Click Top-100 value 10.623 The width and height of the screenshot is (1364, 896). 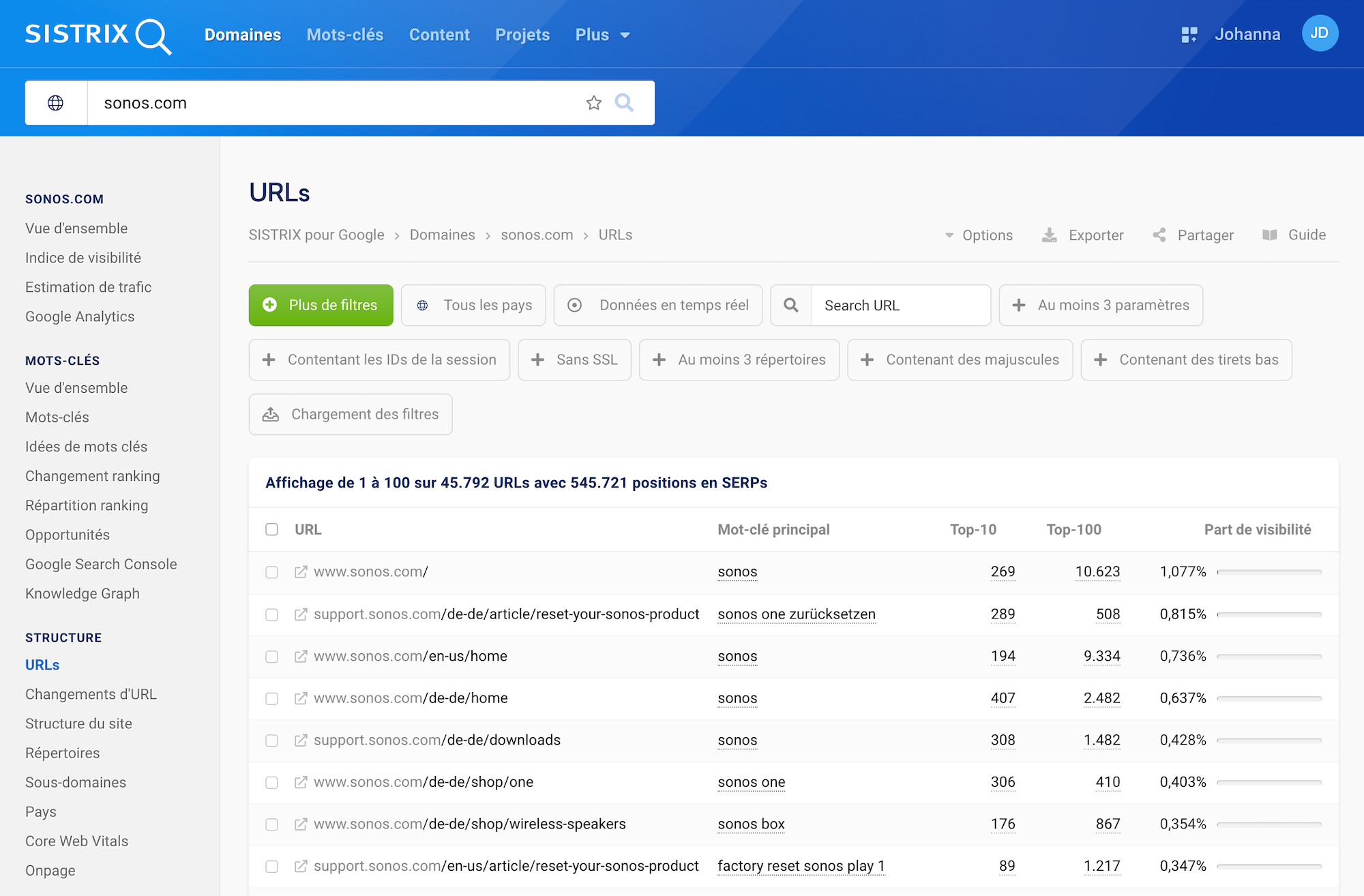[1097, 572]
